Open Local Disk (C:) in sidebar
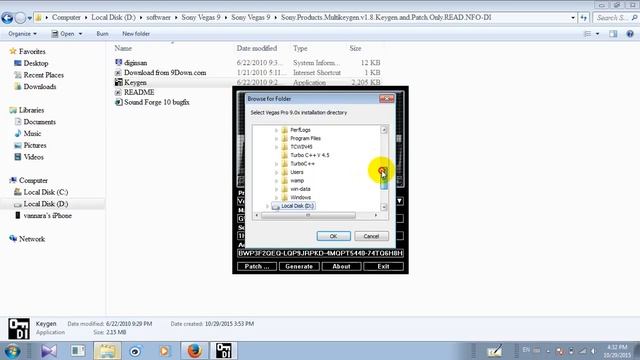The image size is (640, 360). click(x=45, y=192)
